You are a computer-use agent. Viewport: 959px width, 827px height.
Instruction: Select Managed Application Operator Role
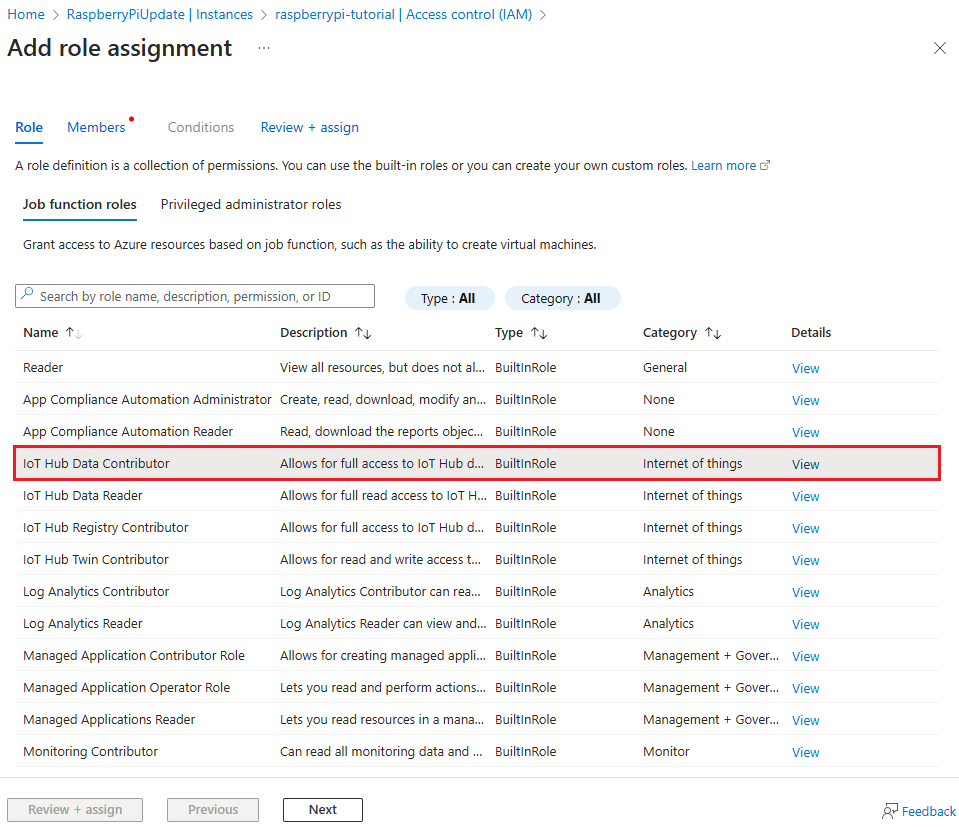[x=477, y=688]
